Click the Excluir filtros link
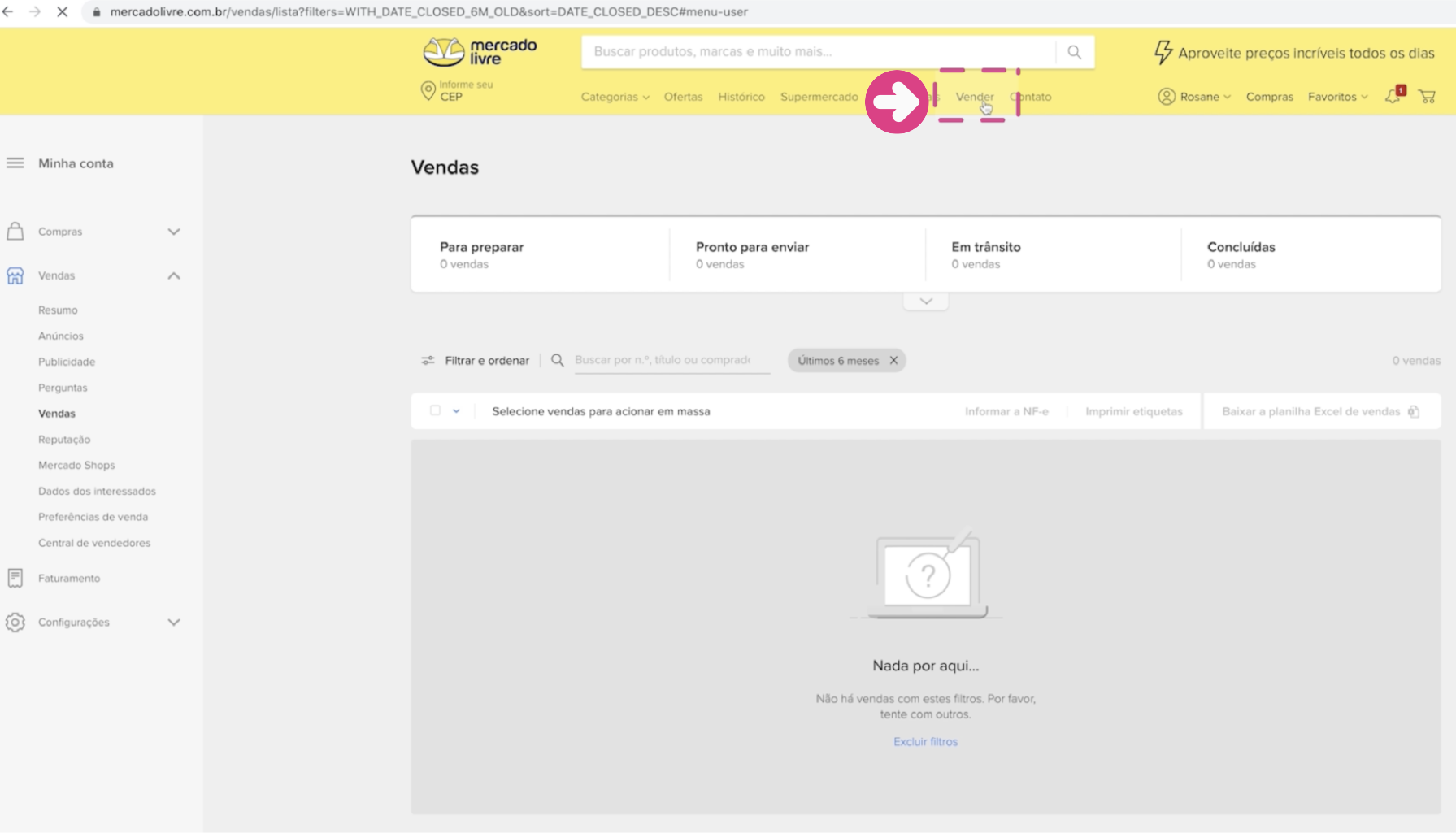Image resolution: width=1456 pixels, height=833 pixels. tap(925, 741)
